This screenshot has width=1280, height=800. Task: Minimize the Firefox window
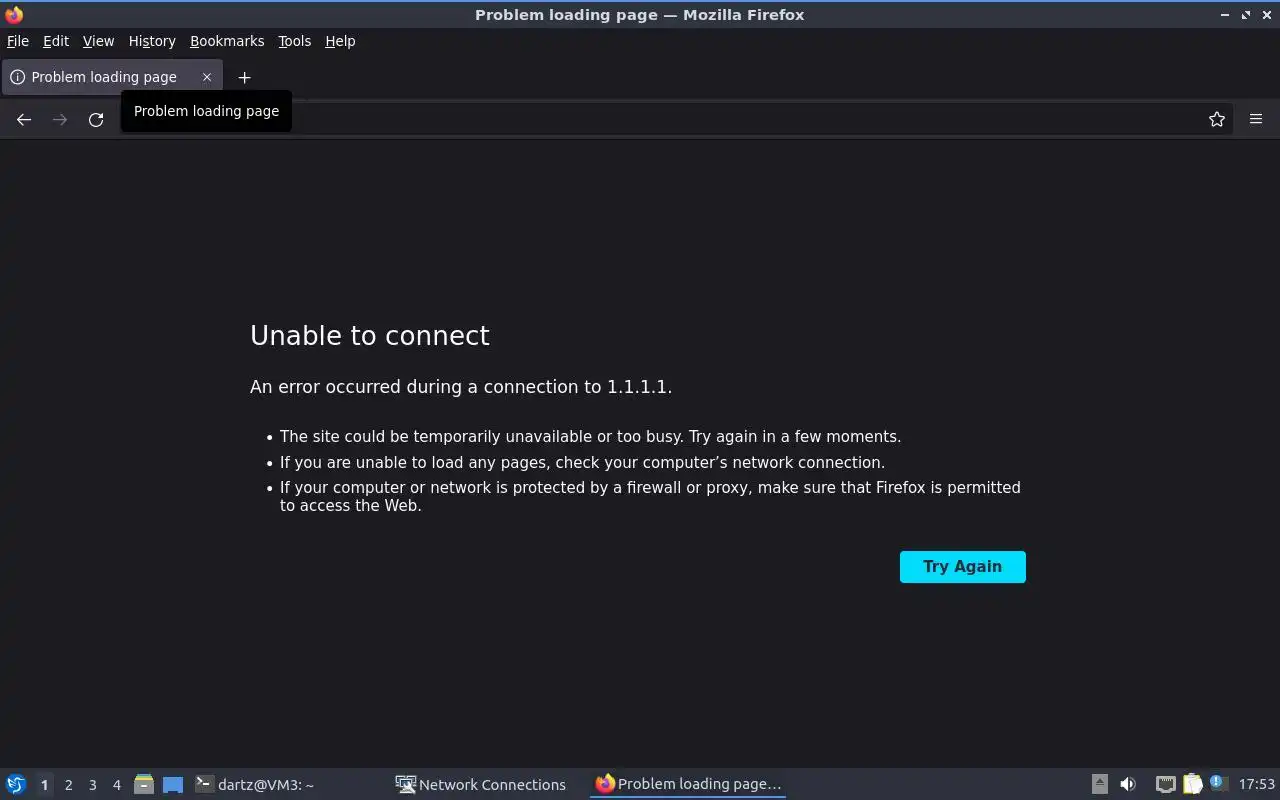pos(1225,15)
